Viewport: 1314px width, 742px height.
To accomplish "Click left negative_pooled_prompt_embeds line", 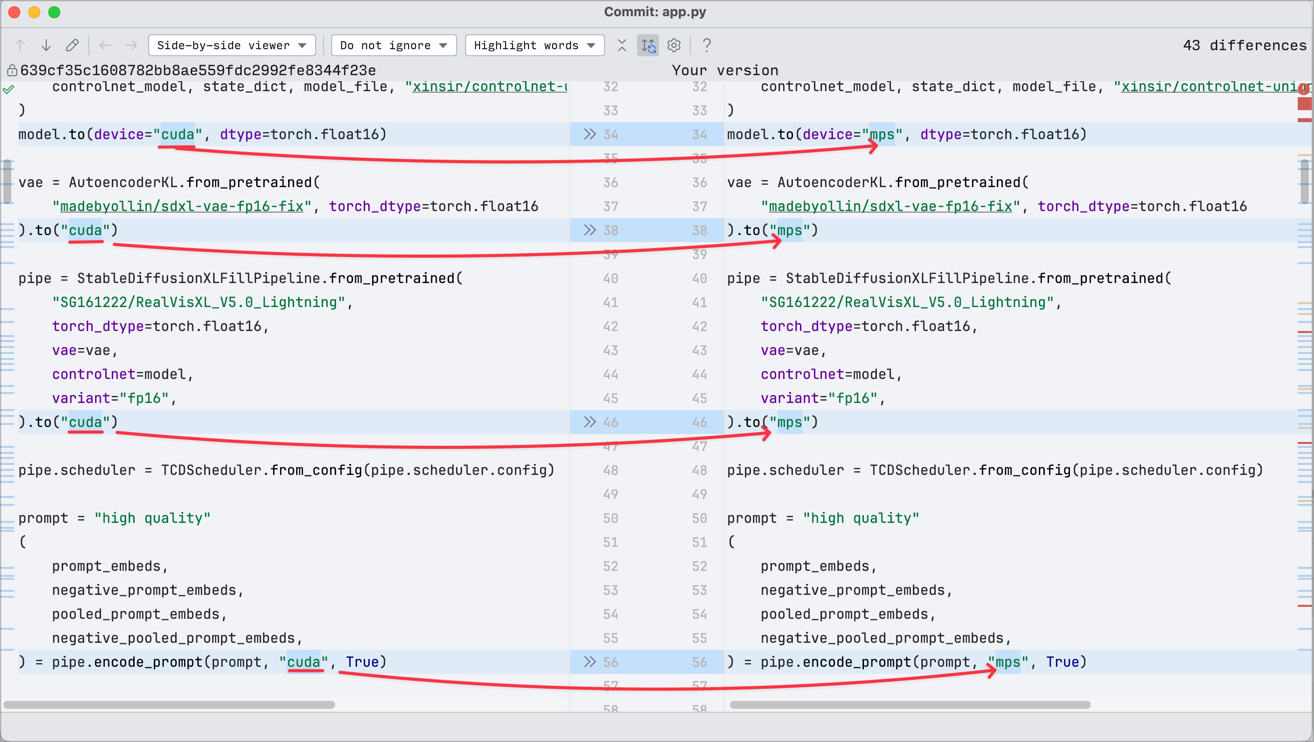I will pyautogui.click(x=177, y=638).
